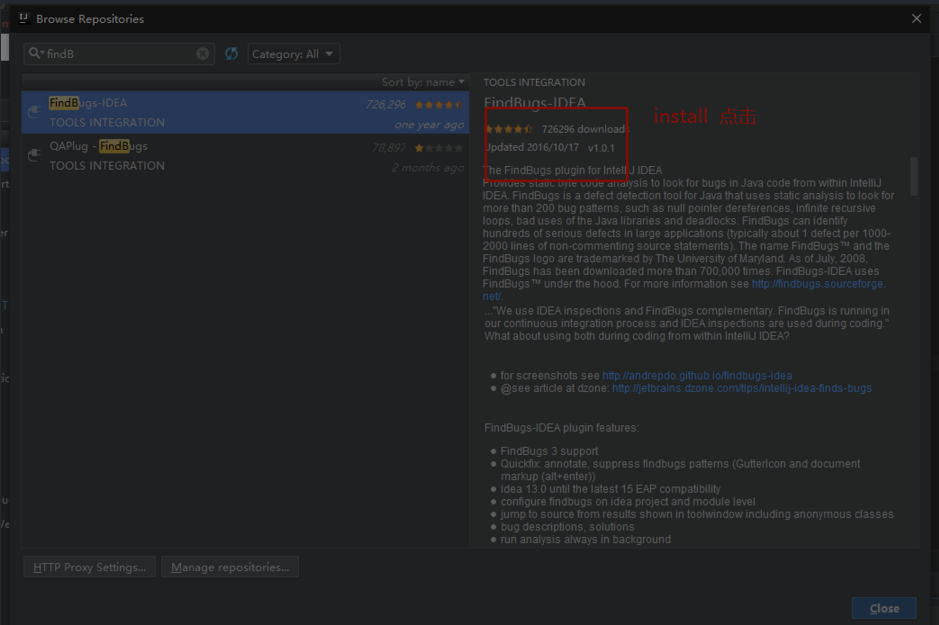Click the Browse Repositories title text
This screenshot has height=625, width=939.
pos(90,19)
